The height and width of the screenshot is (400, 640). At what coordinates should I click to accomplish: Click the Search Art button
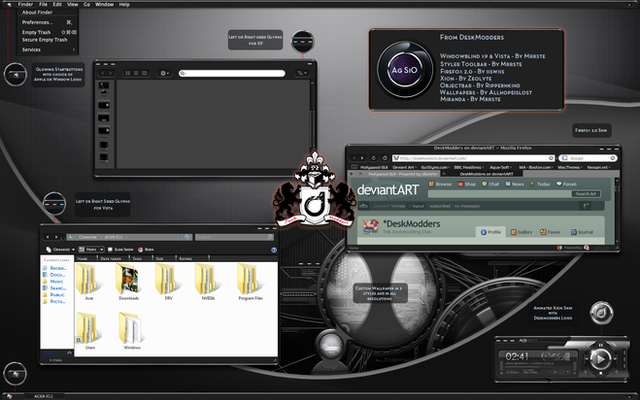point(586,194)
